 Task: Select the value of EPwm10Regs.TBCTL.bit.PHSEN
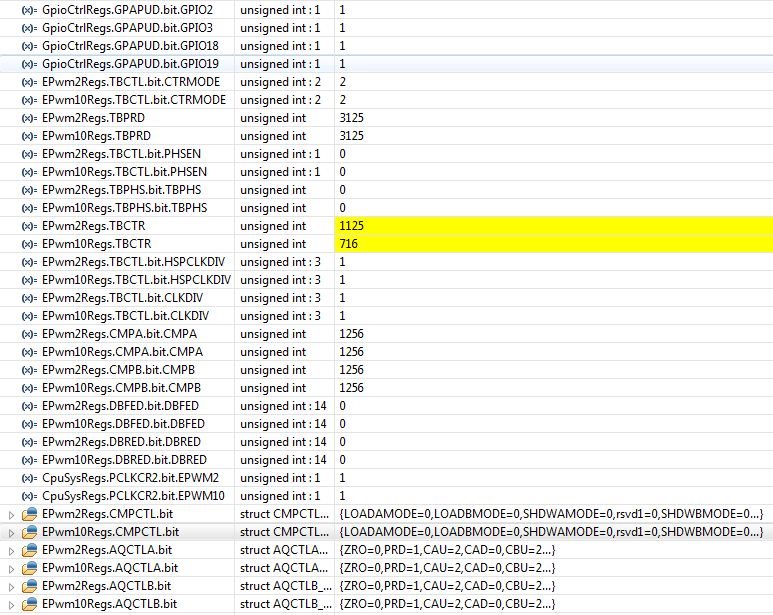343,172
